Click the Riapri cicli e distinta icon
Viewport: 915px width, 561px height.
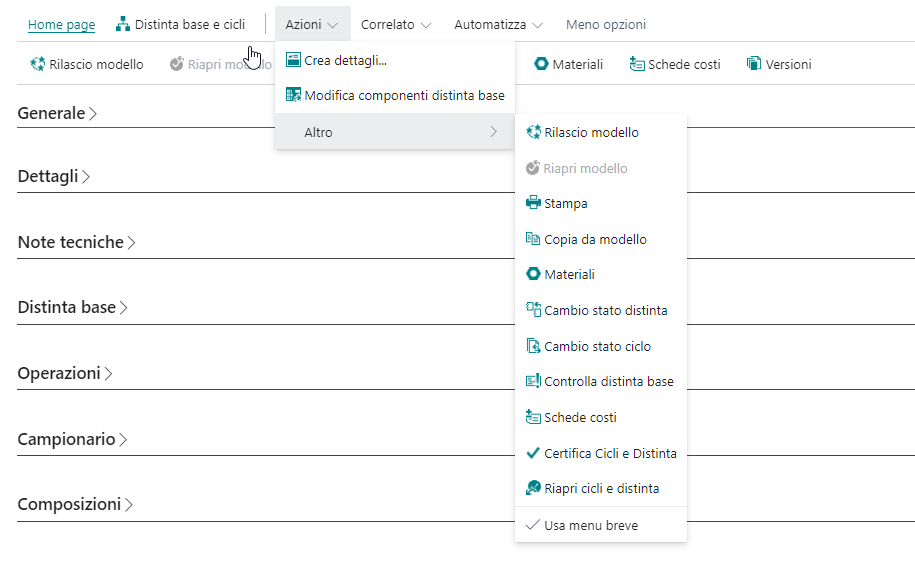533,488
